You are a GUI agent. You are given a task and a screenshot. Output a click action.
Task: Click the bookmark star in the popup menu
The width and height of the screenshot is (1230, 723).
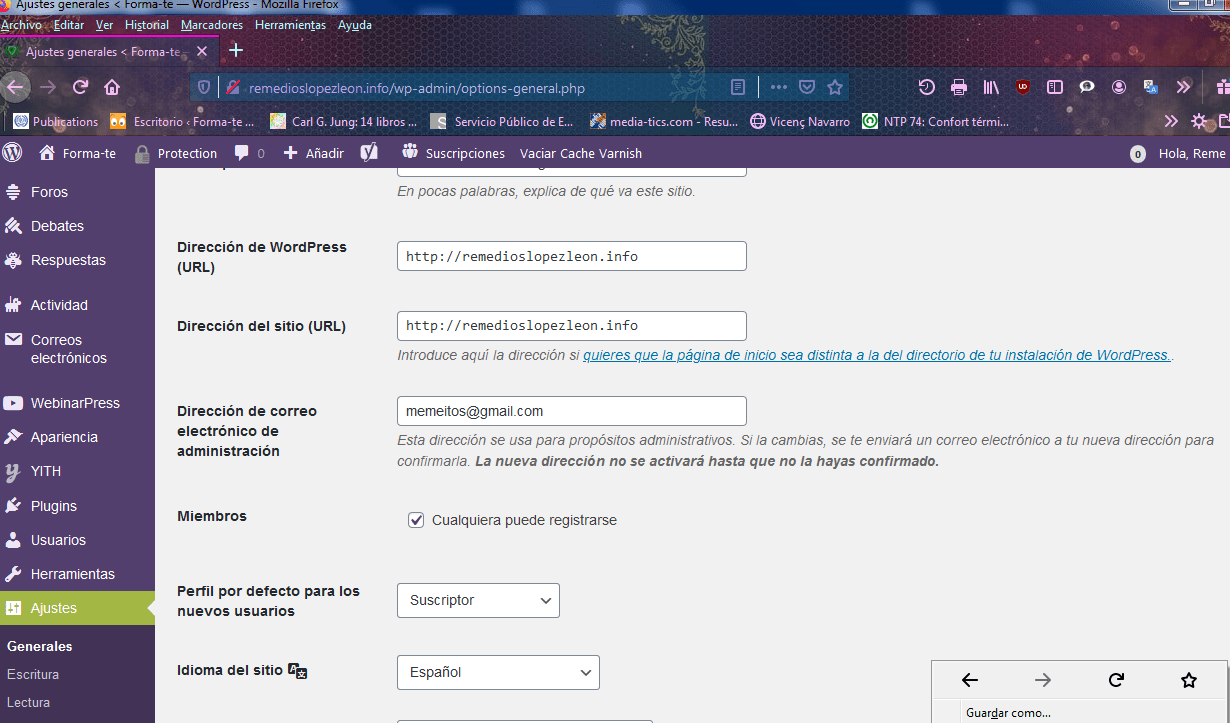pyautogui.click(x=1189, y=680)
